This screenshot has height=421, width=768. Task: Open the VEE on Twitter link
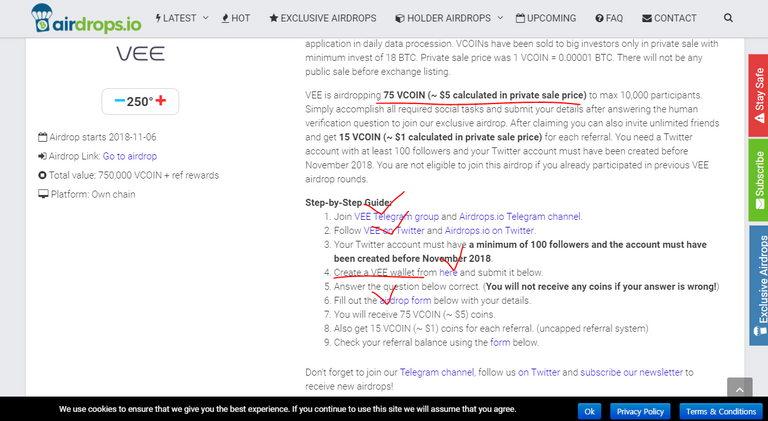point(394,231)
